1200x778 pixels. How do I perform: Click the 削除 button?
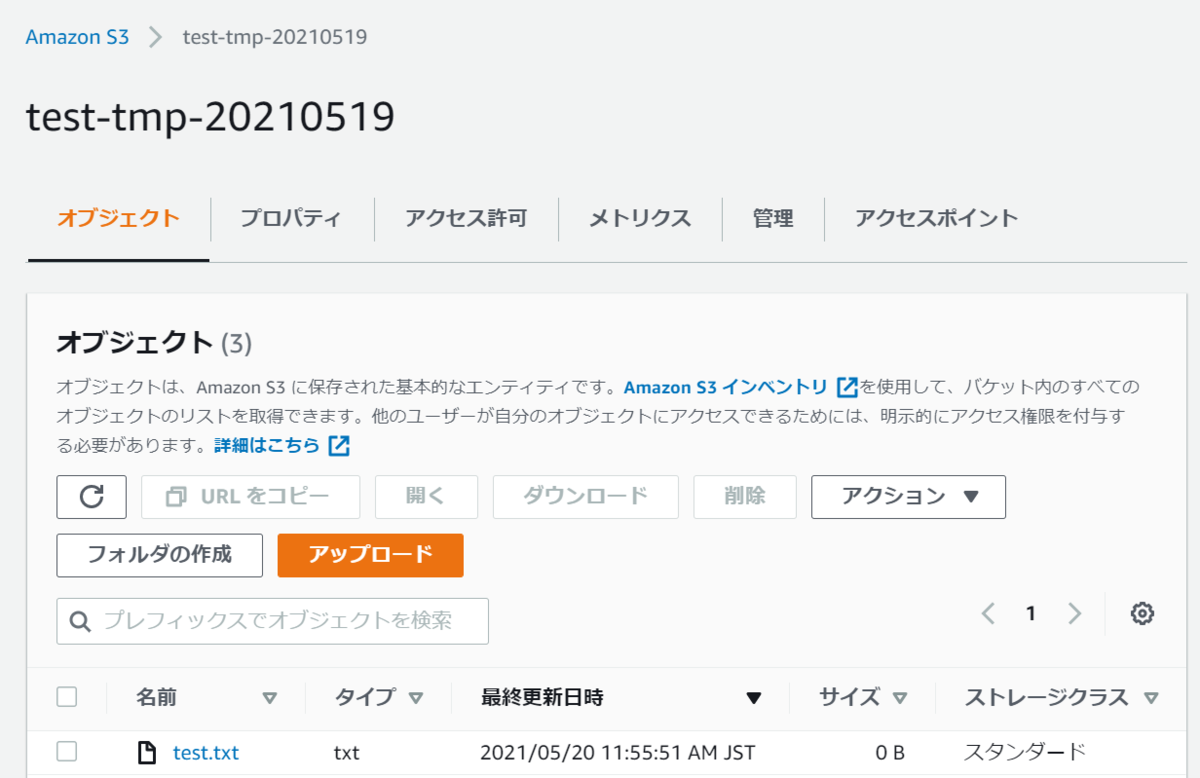pos(745,497)
